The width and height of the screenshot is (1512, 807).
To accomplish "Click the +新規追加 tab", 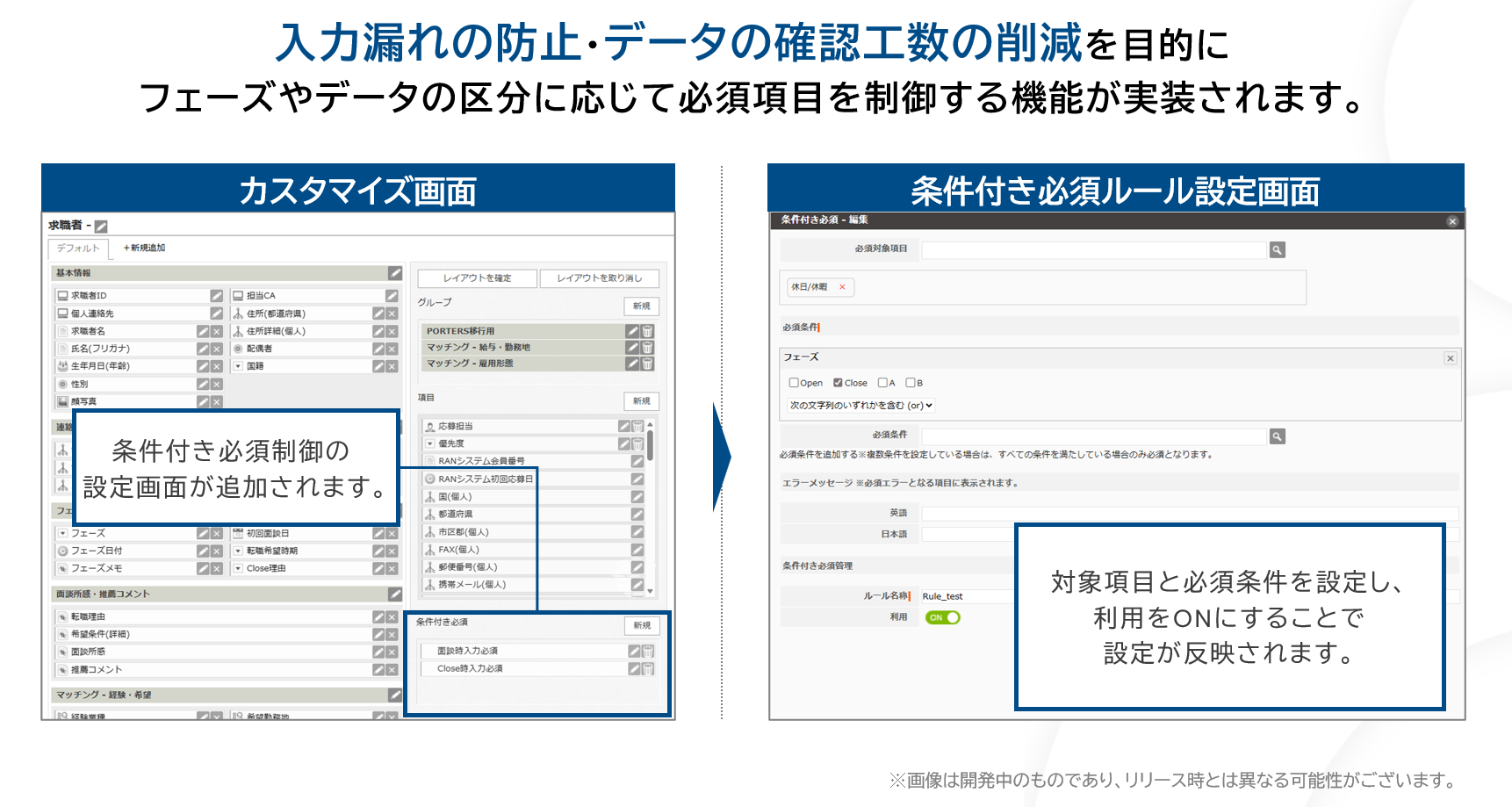I will [x=145, y=248].
